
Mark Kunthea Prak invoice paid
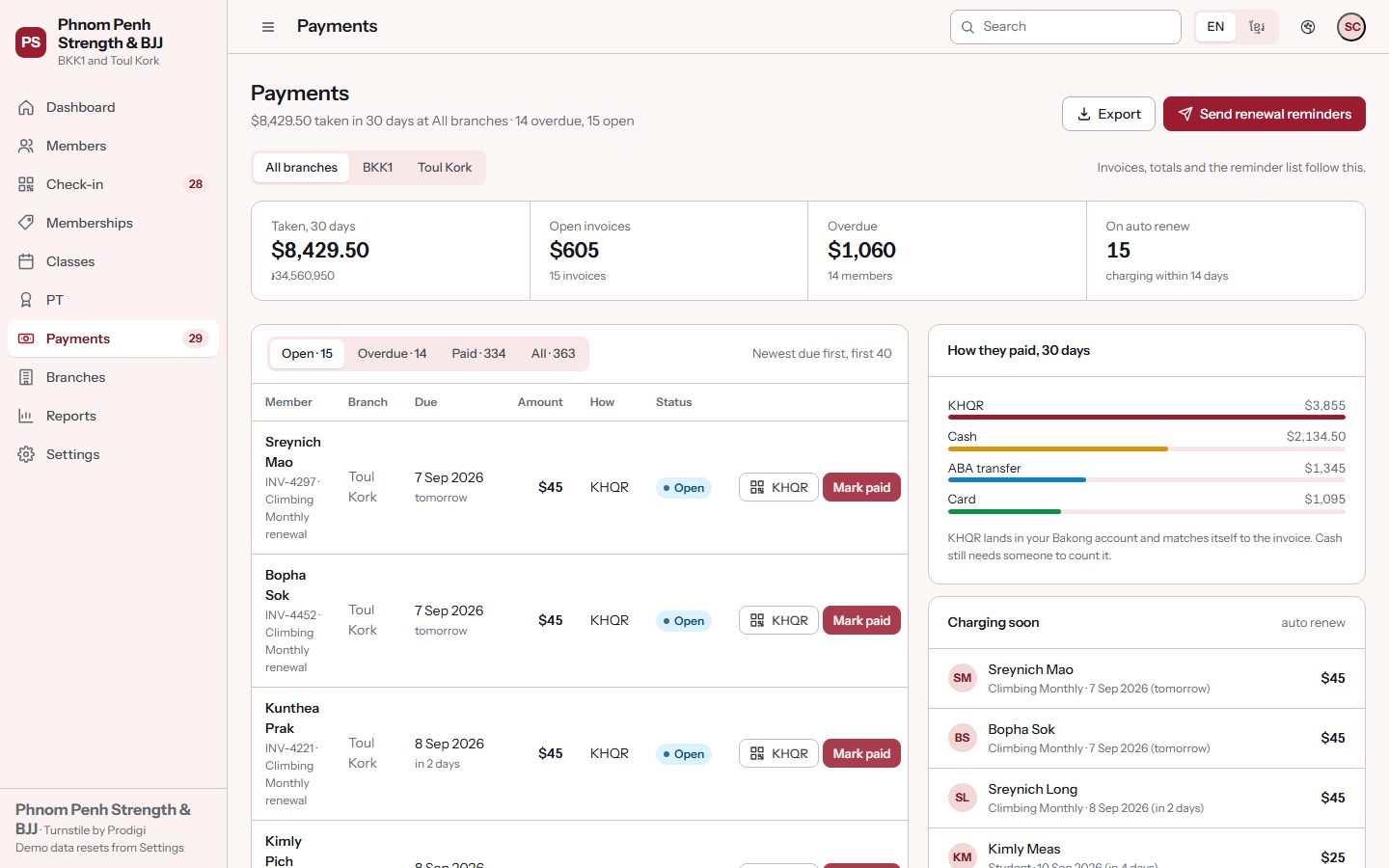tap(861, 753)
